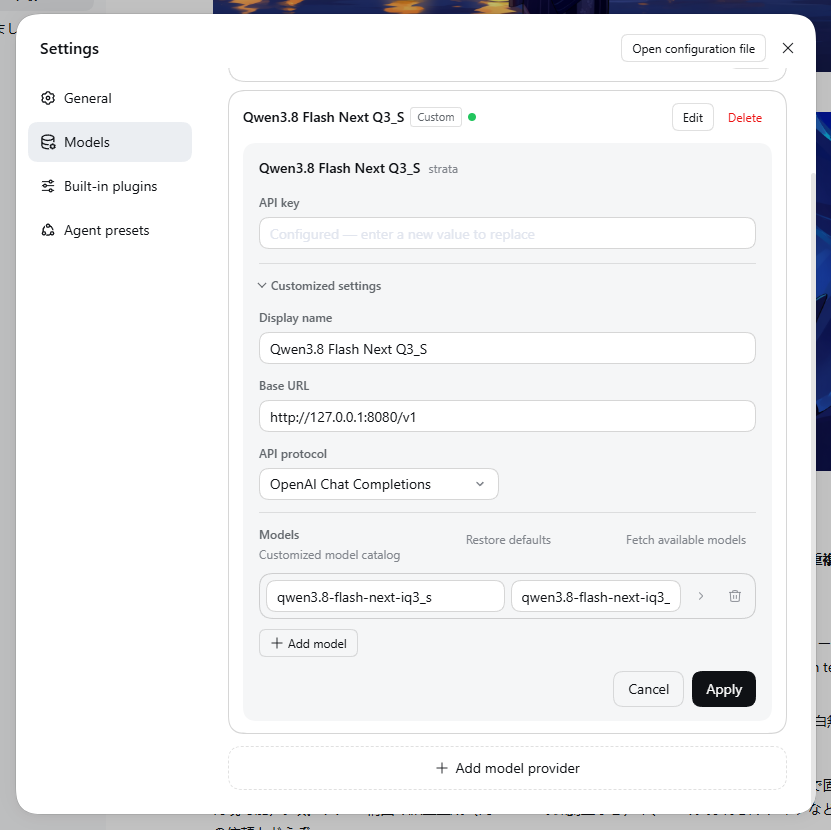Click Add model button
831x830 pixels.
(308, 643)
